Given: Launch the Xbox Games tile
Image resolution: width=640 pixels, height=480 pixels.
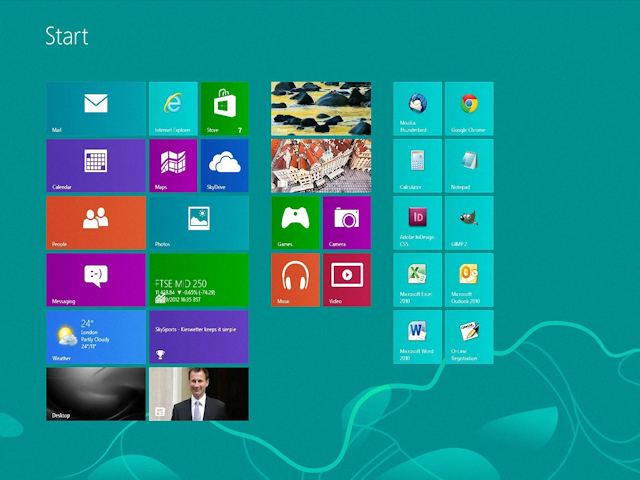Looking at the screenshot, I should click(295, 222).
